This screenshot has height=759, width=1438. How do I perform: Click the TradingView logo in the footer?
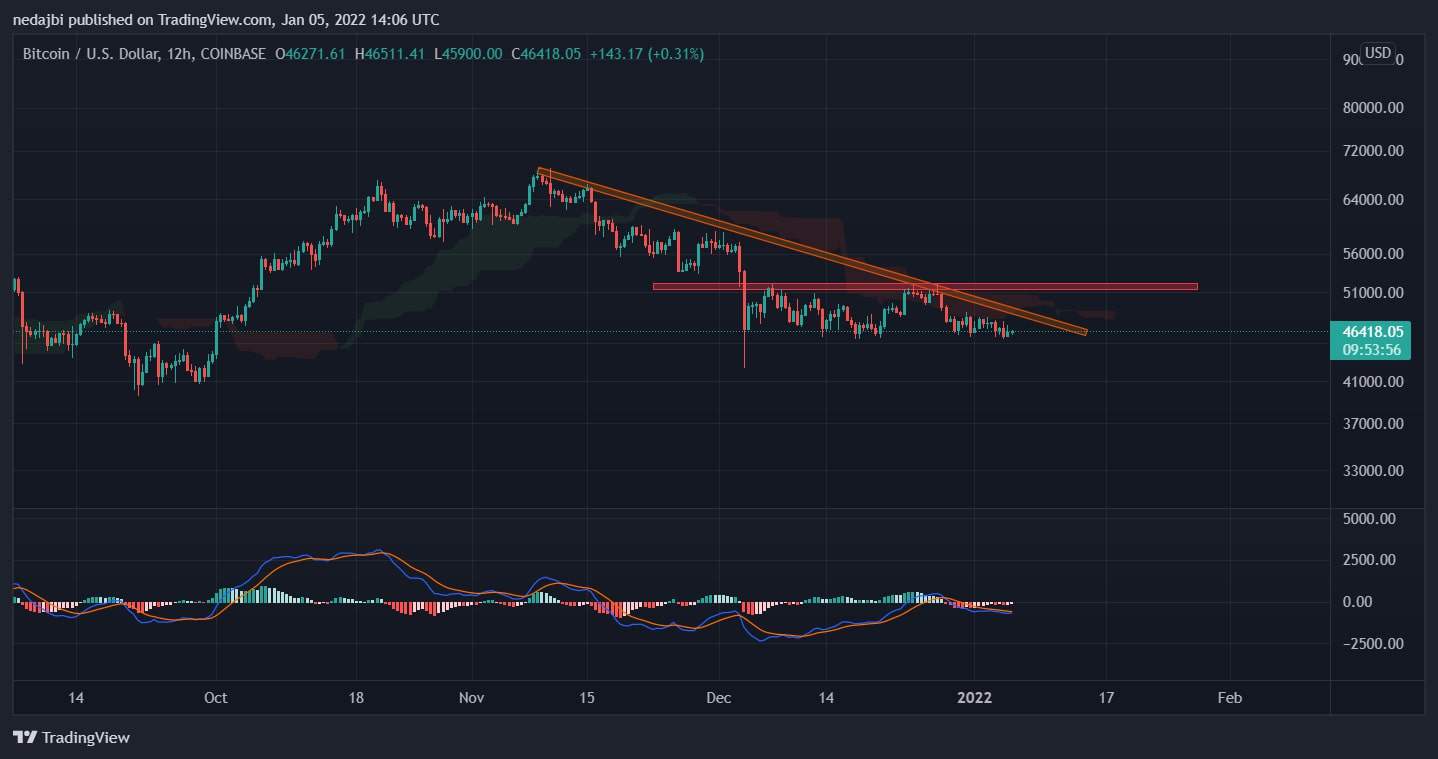71,738
